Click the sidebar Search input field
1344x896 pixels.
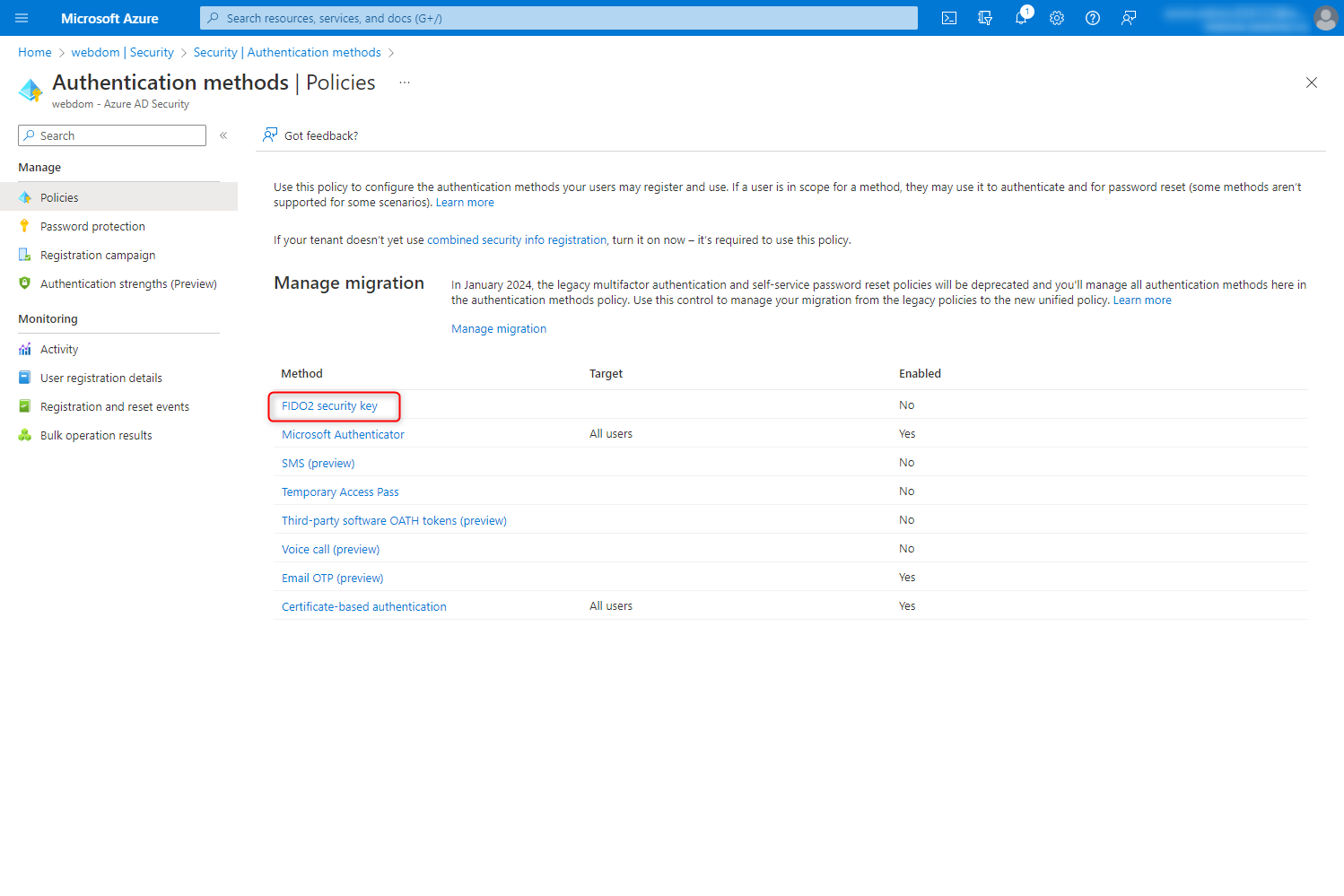111,135
